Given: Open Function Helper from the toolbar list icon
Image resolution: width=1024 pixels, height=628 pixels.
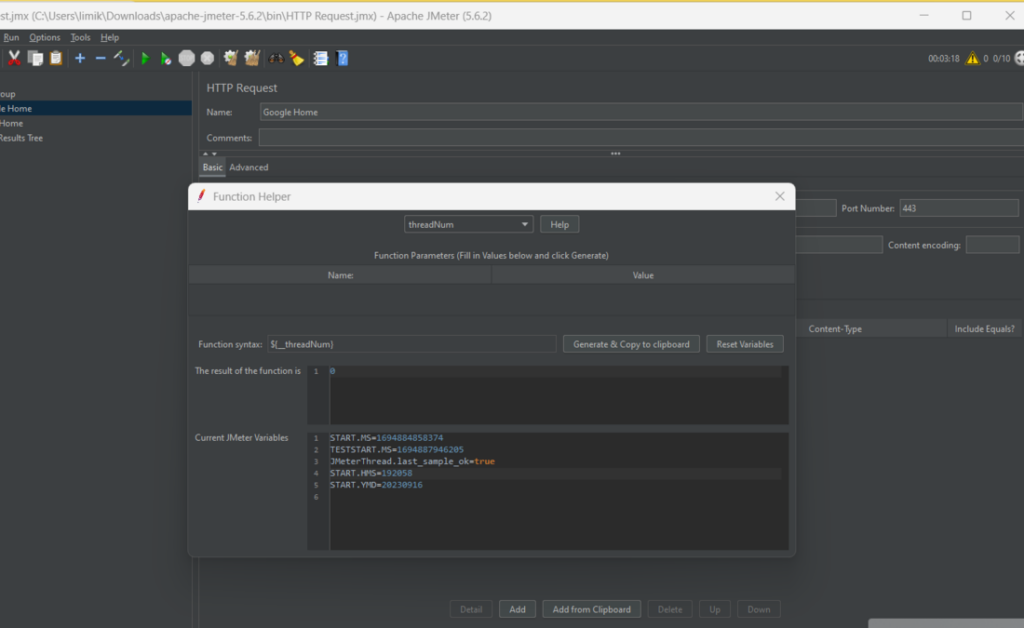Looking at the screenshot, I should [320, 59].
